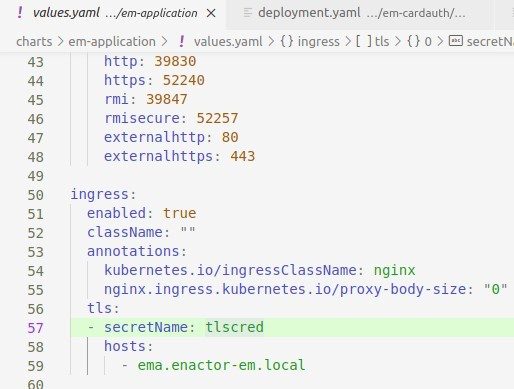Screen dimensions: 514x389
Task: Click the ingress key on line 50
Action: 99,194
